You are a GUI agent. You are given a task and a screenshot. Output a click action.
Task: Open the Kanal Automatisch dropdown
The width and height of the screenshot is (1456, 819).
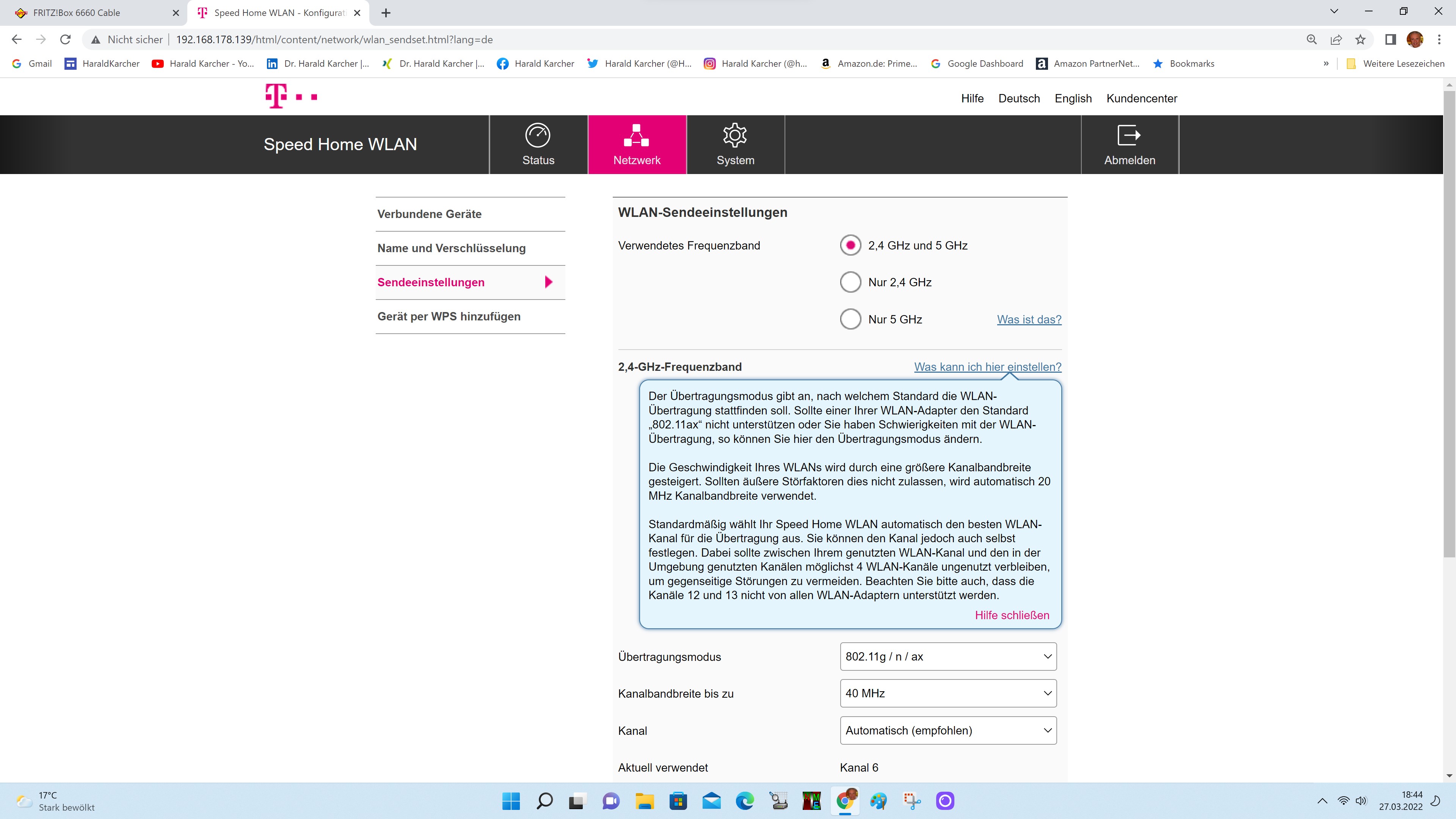(948, 731)
